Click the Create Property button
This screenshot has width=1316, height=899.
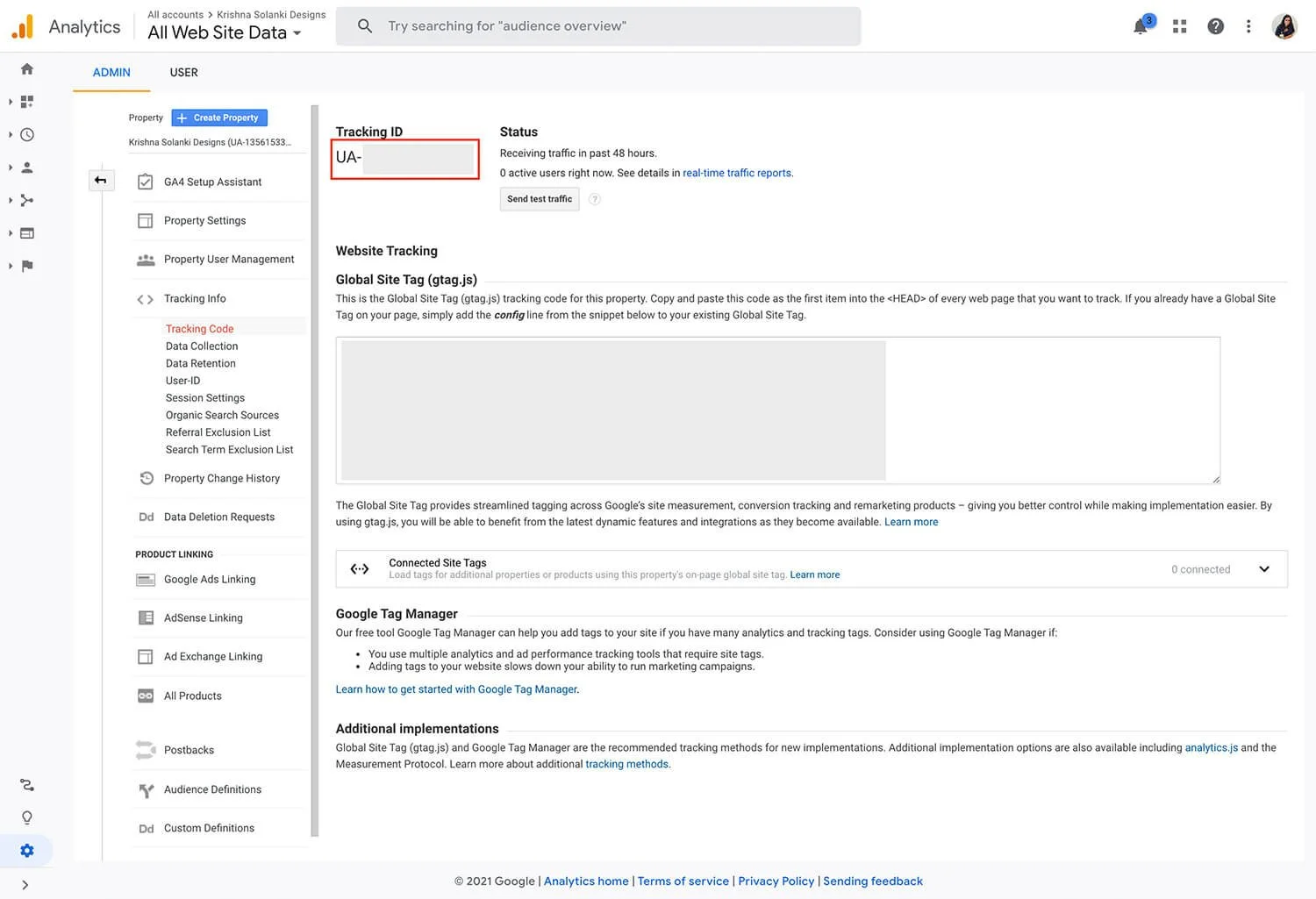point(218,118)
